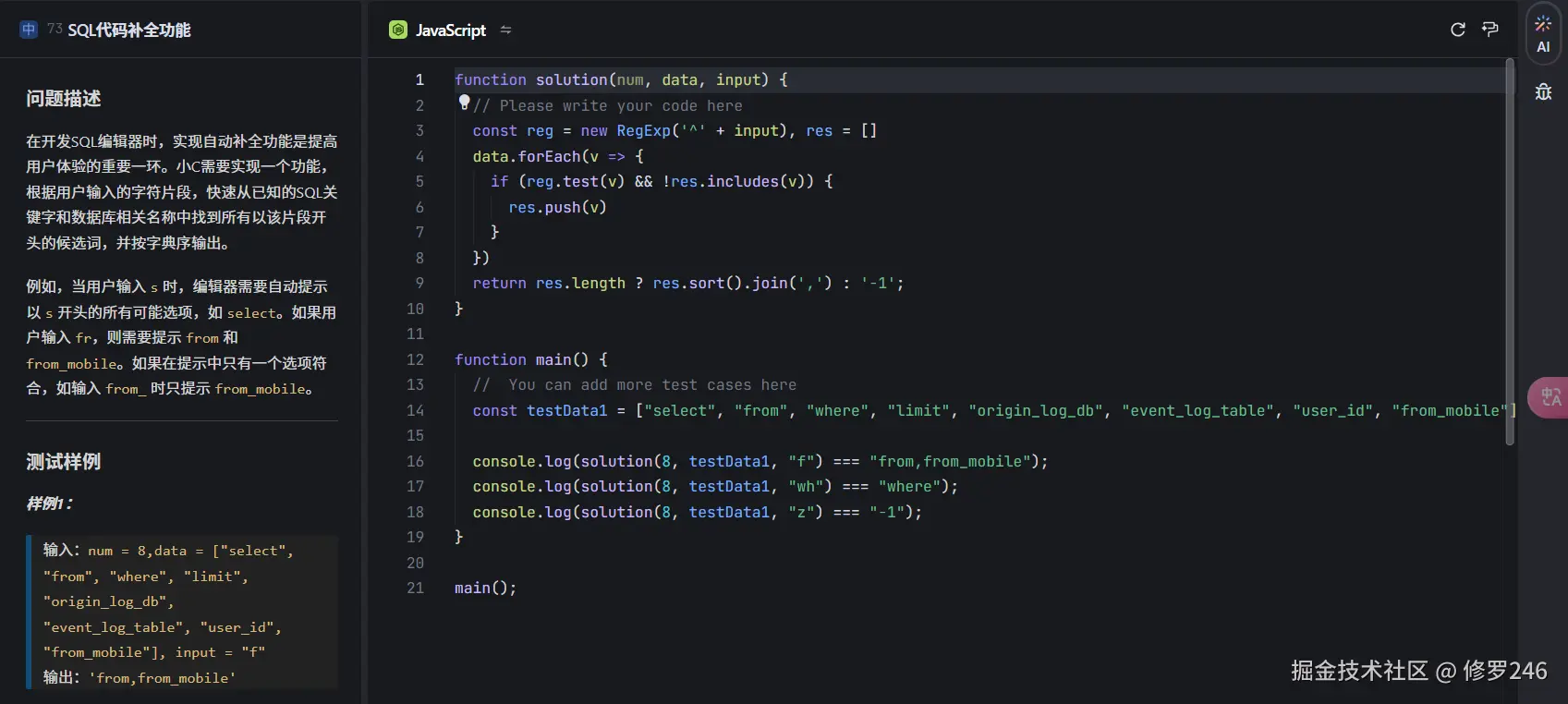
Task: Click the SQL代码补全功能 problem title
Action: pyautogui.click(x=129, y=30)
